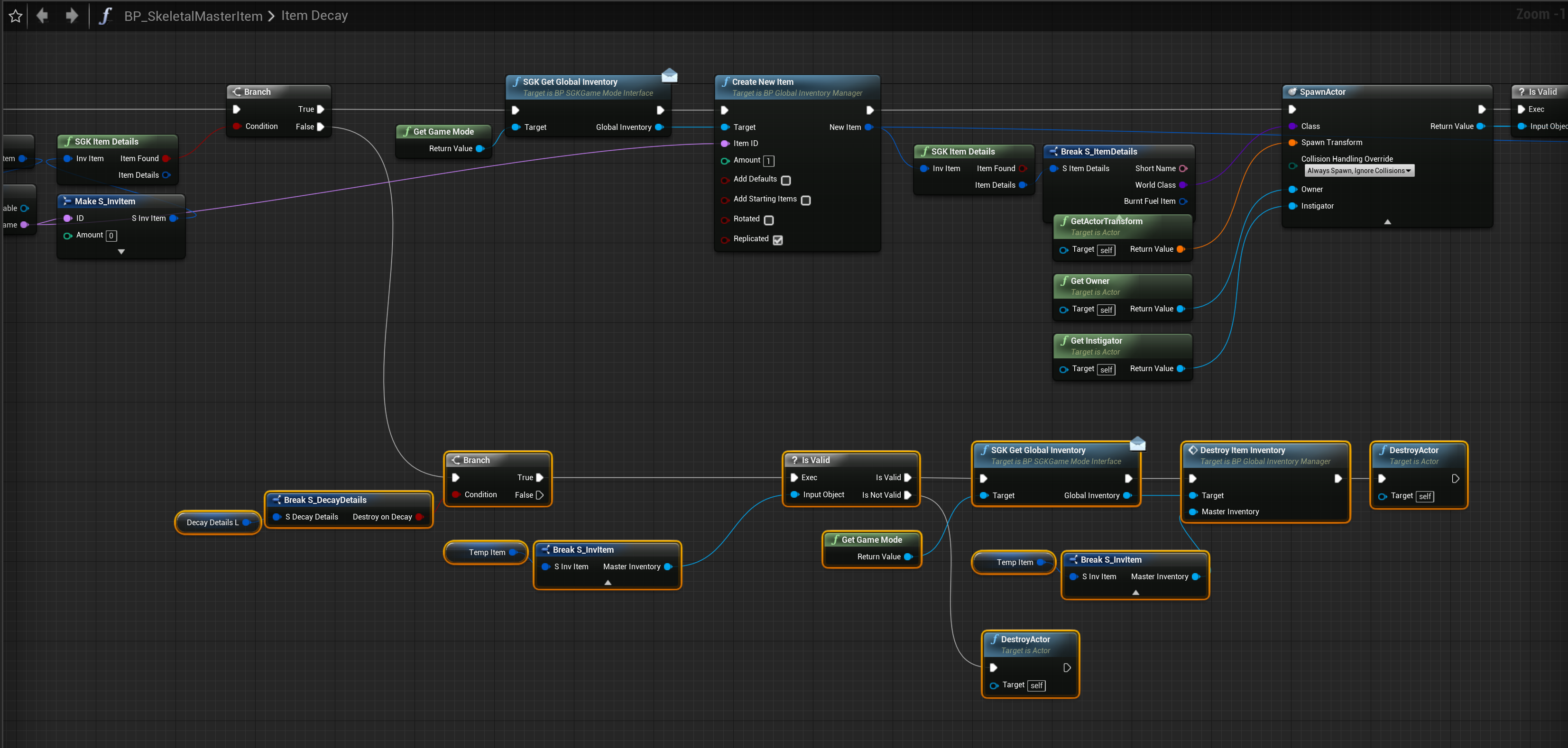Open Collision Handling Override dropdown
This screenshot has height=748, width=1568.
pyautogui.click(x=1359, y=171)
